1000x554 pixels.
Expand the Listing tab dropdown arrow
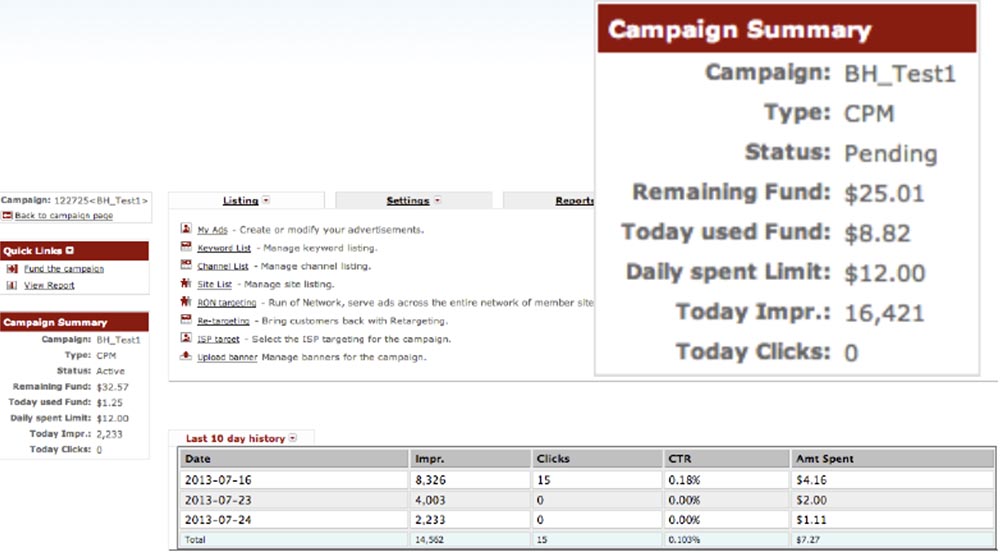coord(265,201)
